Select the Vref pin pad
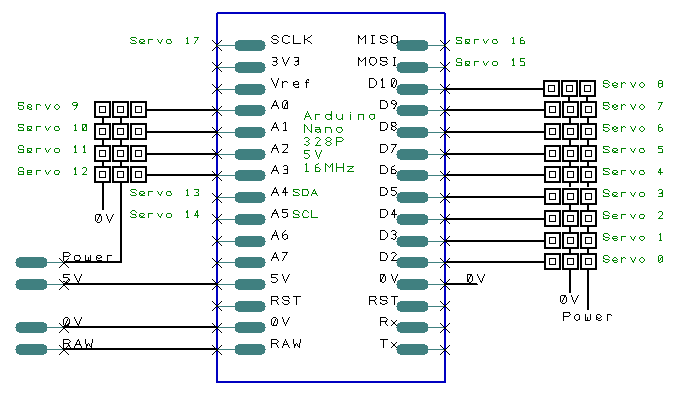The width and height of the screenshot is (675, 394). point(250,89)
